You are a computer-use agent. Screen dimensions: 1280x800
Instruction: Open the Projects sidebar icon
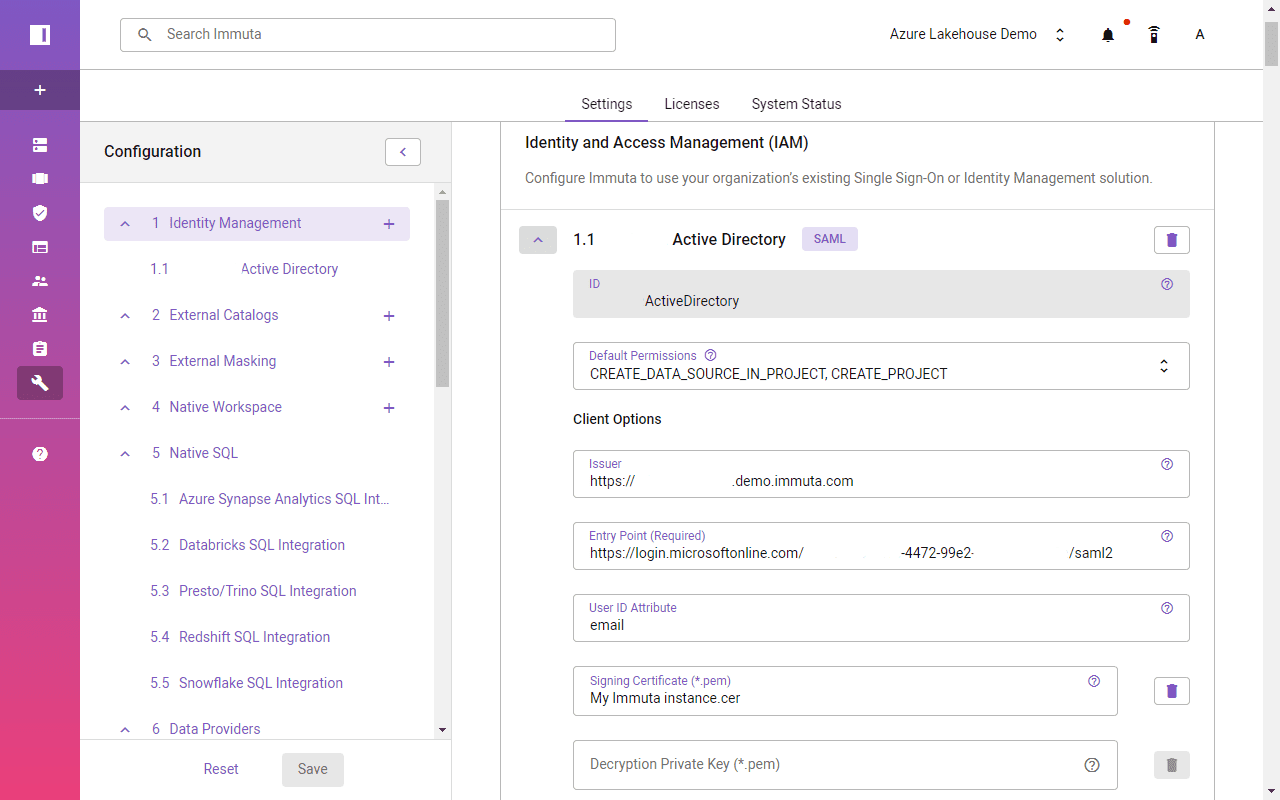pos(40,179)
